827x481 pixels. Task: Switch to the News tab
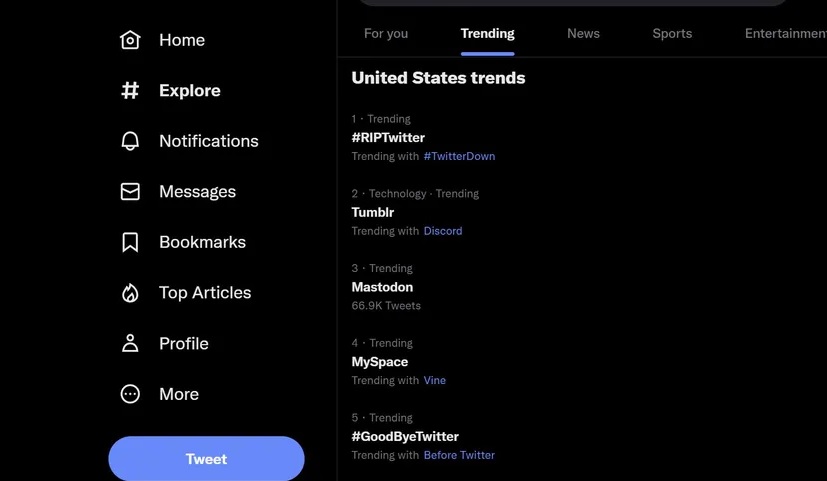pos(583,33)
